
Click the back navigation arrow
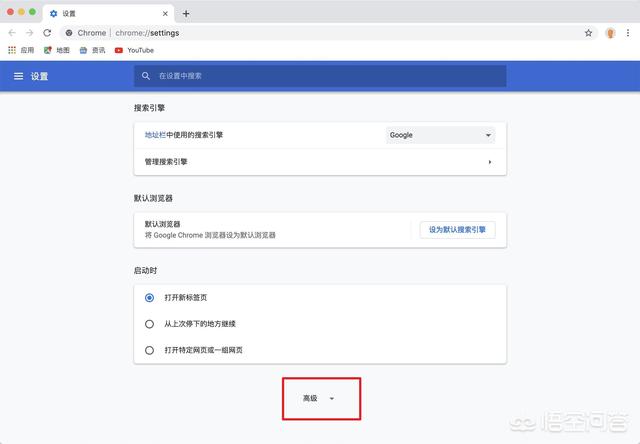coord(12,33)
